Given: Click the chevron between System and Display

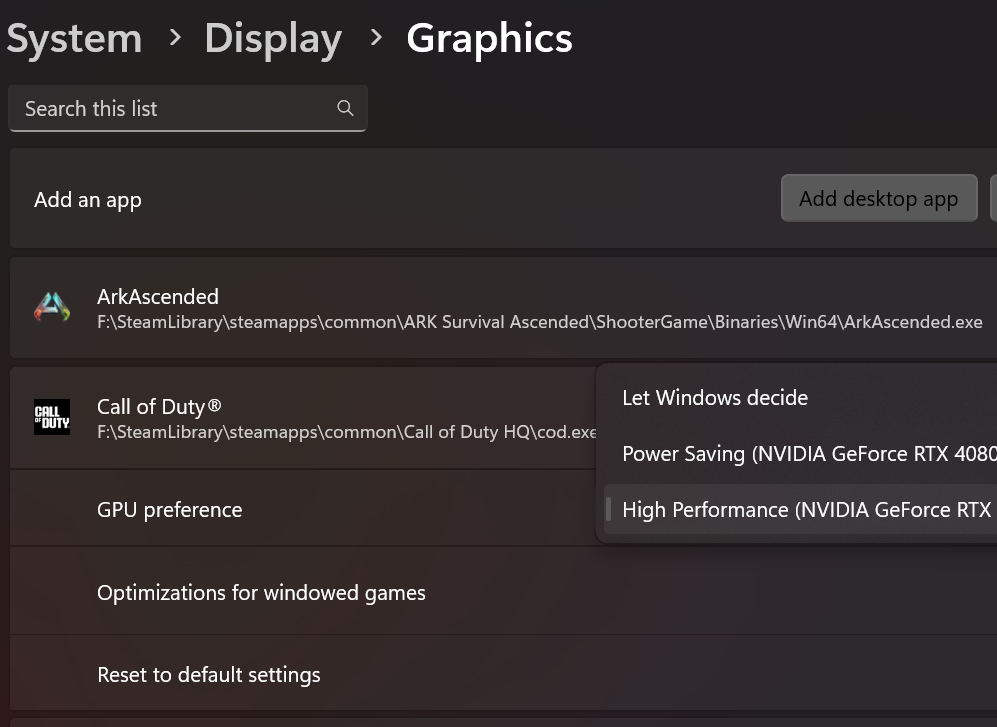Looking at the screenshot, I should (176, 38).
